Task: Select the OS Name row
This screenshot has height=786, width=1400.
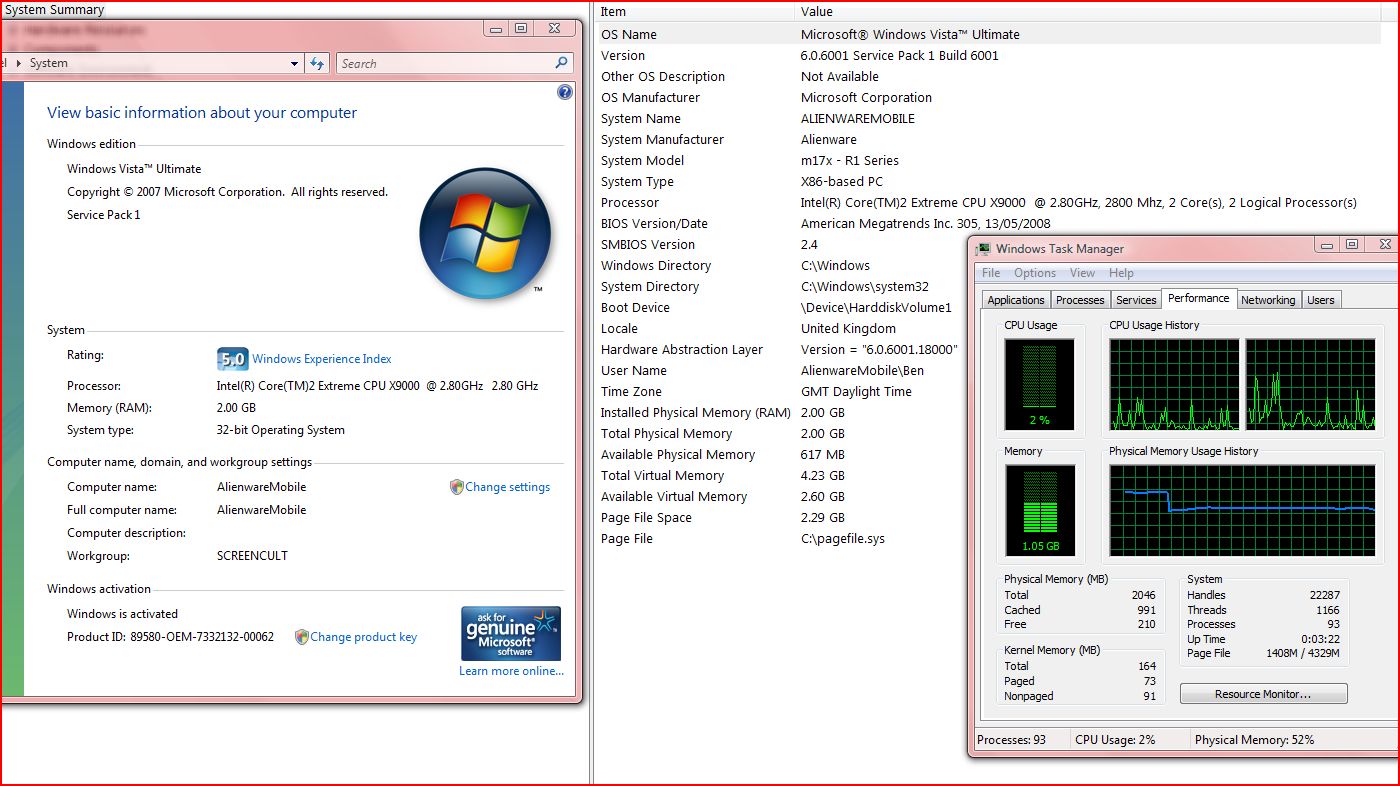Action: [988, 34]
